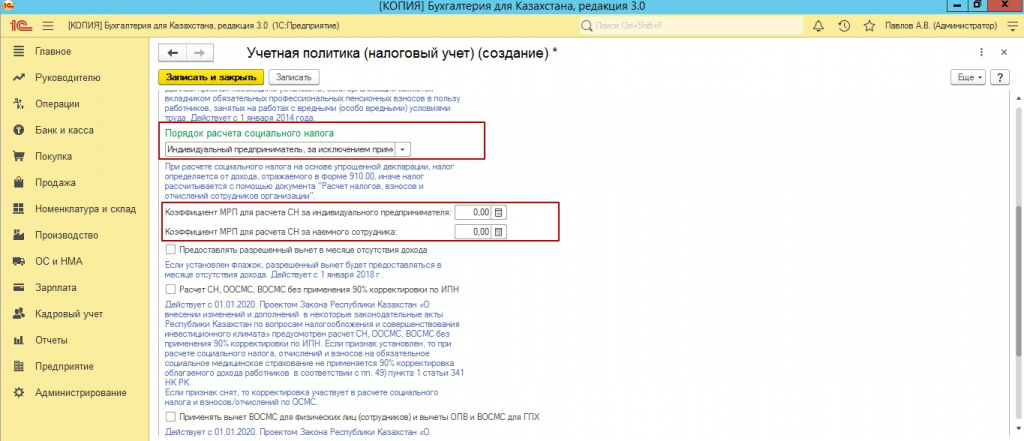Screen dimensions: 1024x441
Task: Open the main hamburger menu
Action: tap(47, 26)
